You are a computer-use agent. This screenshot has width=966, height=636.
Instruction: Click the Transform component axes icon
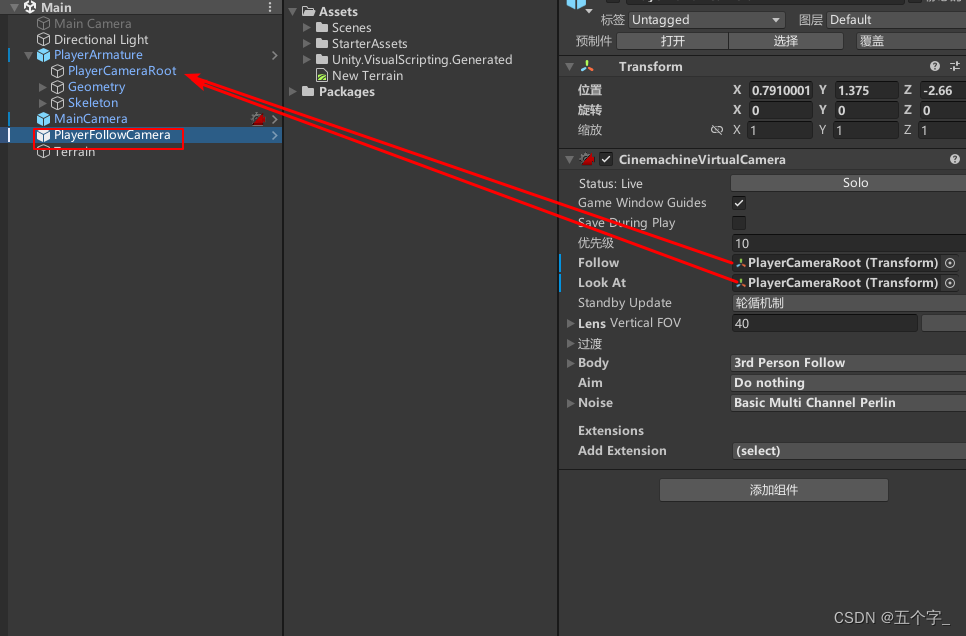point(587,66)
